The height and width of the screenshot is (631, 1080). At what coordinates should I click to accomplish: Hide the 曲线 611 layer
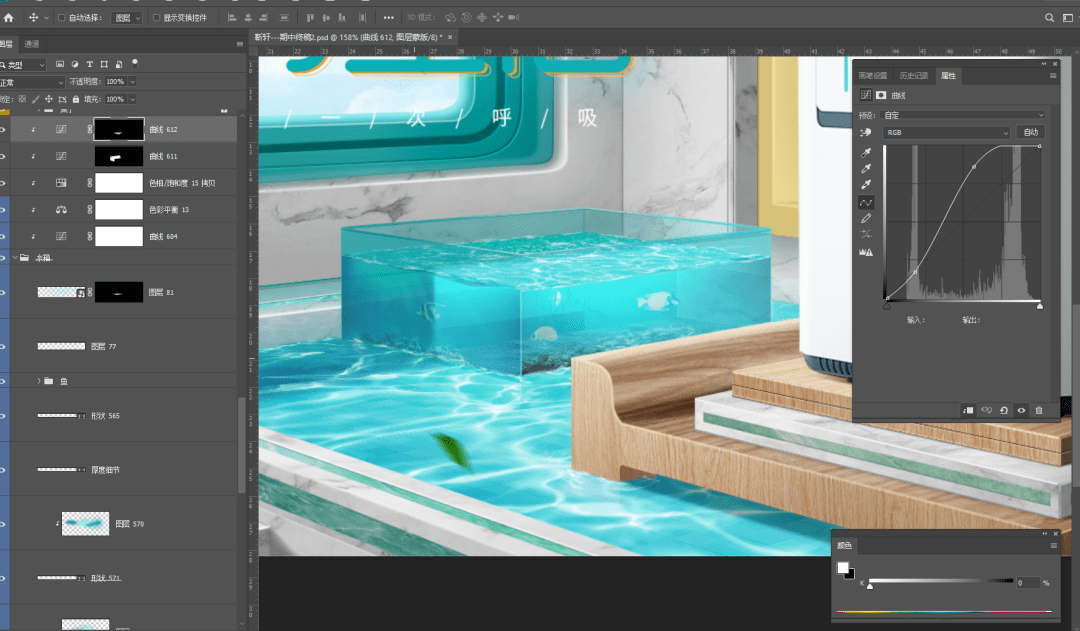3,156
